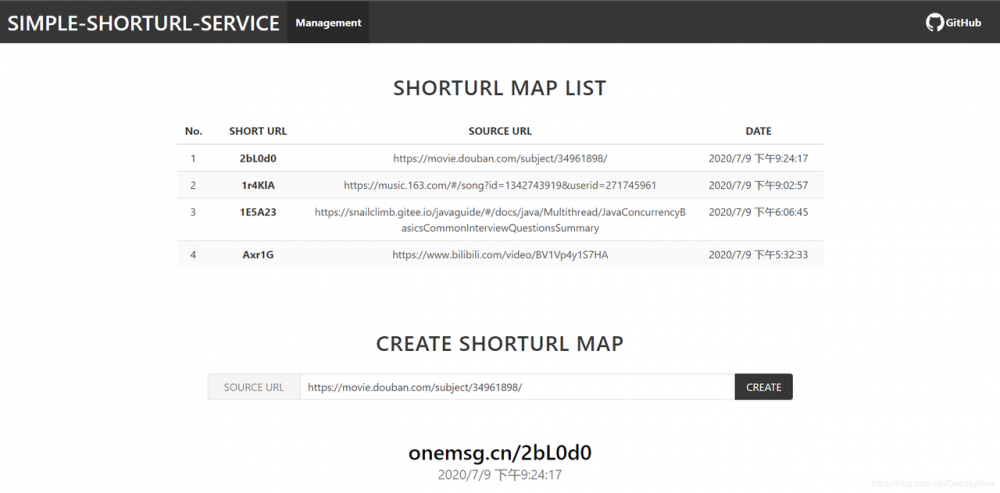Click the DATE column header
The width and height of the screenshot is (1000, 493).
[758, 131]
